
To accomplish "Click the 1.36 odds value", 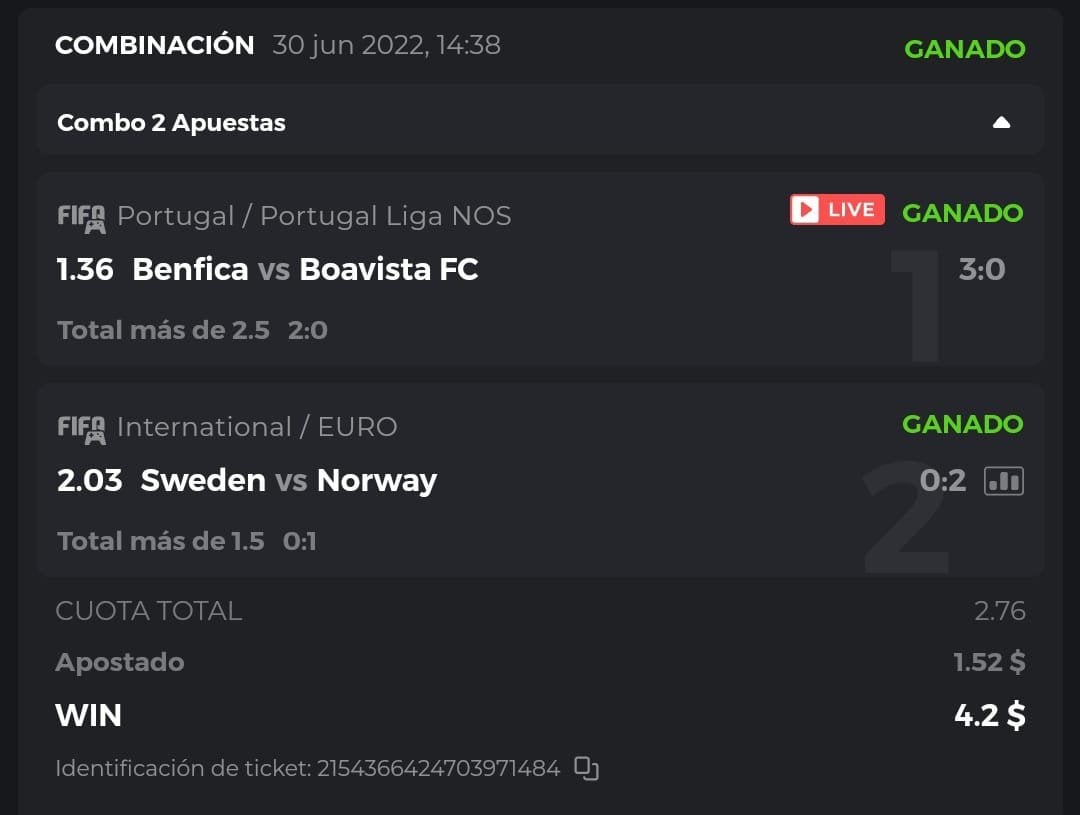I will (x=85, y=269).
